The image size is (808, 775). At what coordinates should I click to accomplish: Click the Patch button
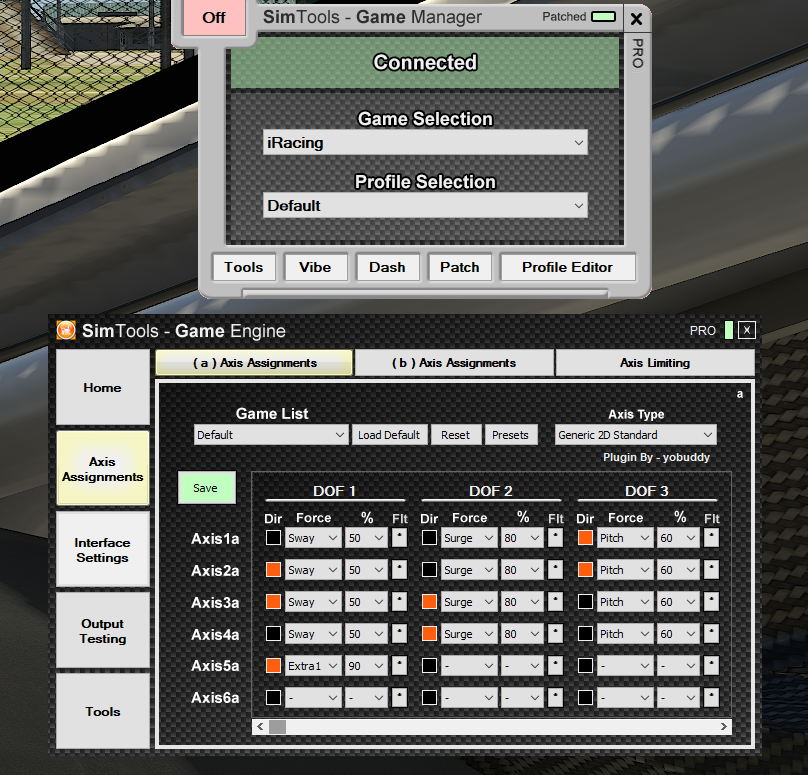pyautogui.click(x=460, y=267)
